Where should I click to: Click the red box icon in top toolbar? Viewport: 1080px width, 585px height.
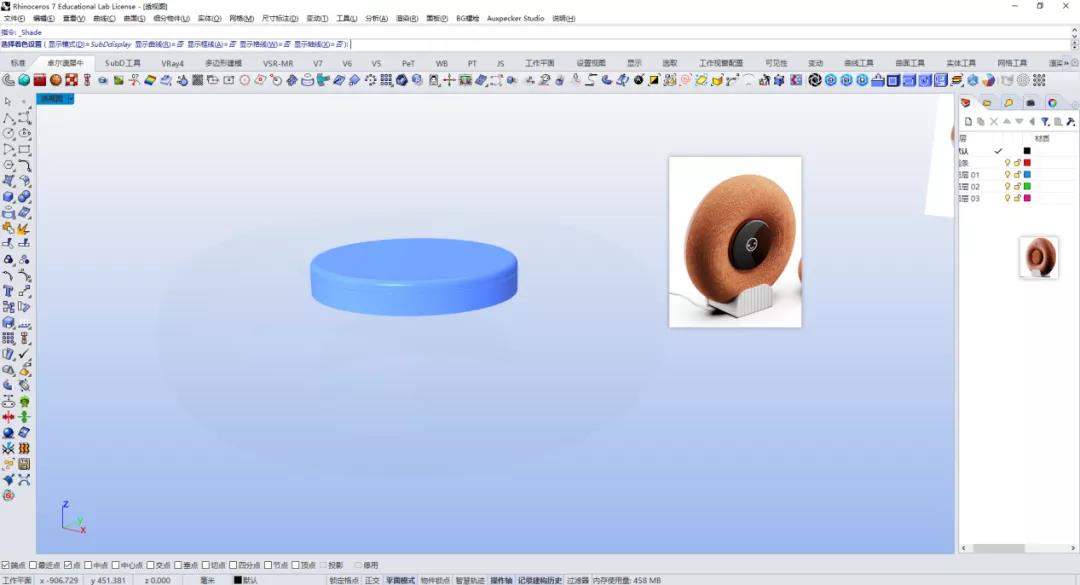coord(40,81)
